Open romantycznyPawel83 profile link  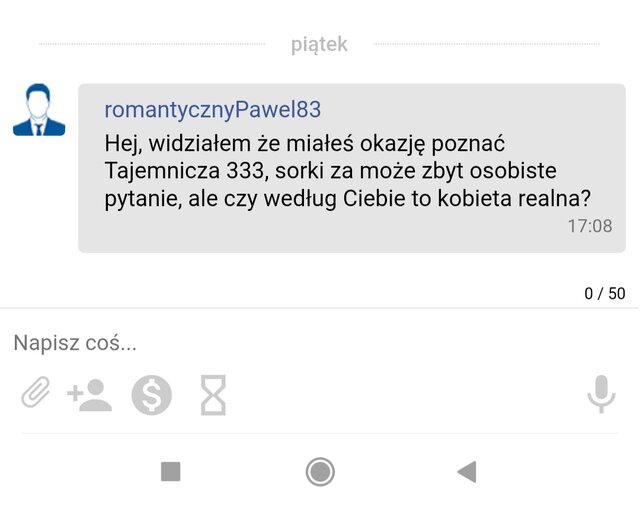213,109
